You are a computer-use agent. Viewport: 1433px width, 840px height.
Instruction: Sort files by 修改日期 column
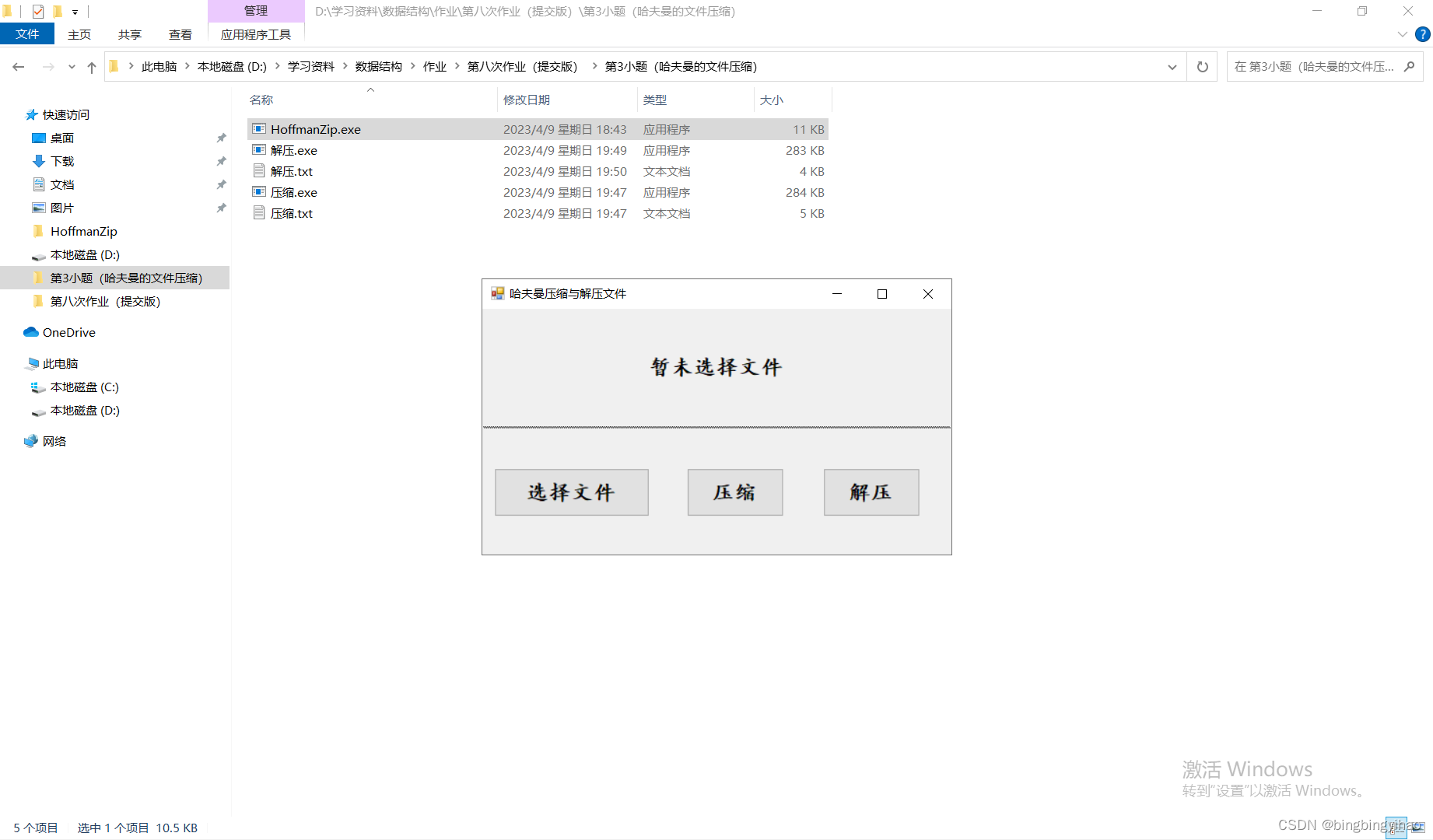pos(567,100)
